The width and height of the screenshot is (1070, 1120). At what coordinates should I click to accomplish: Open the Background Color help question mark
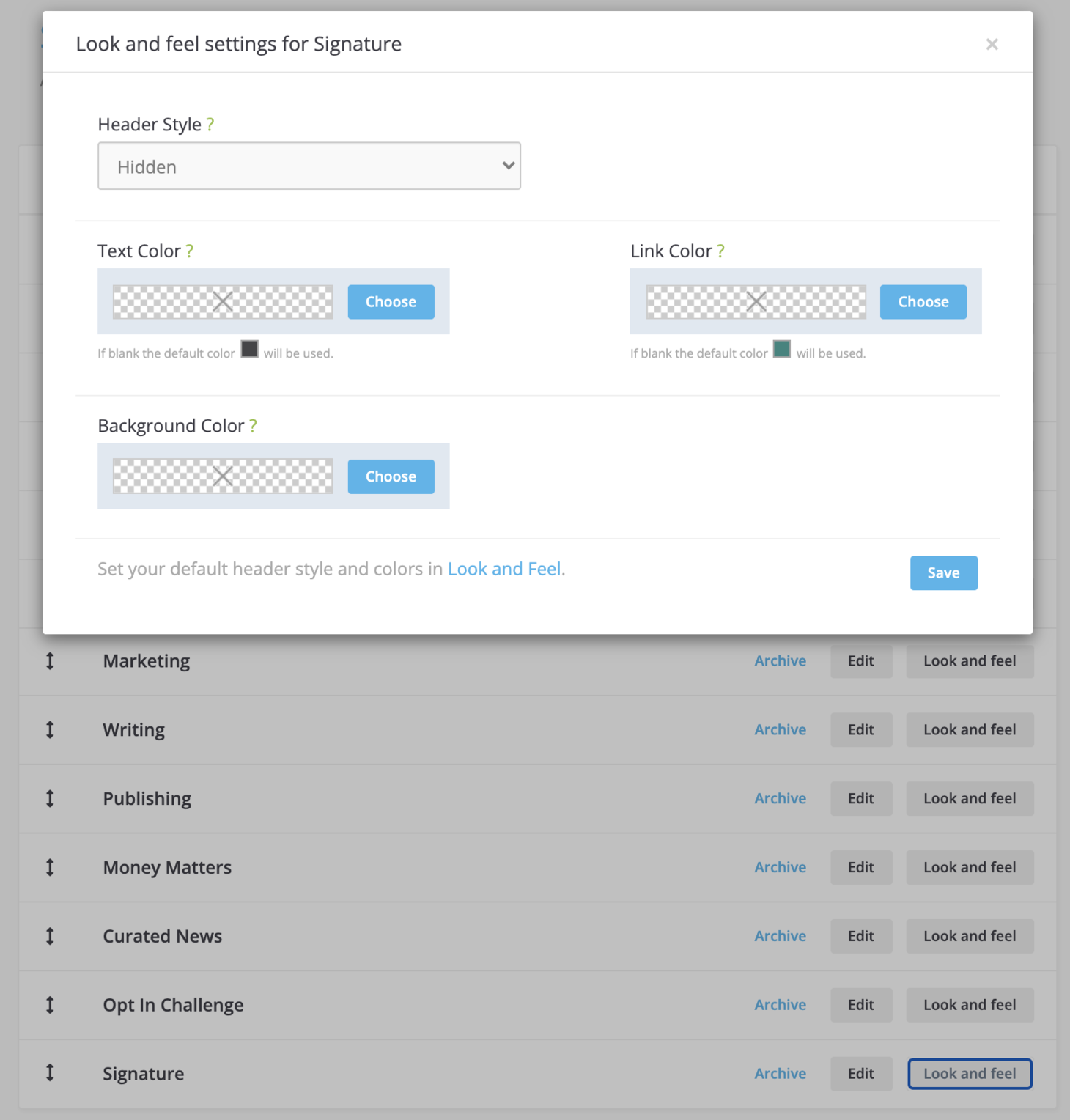pyautogui.click(x=253, y=426)
